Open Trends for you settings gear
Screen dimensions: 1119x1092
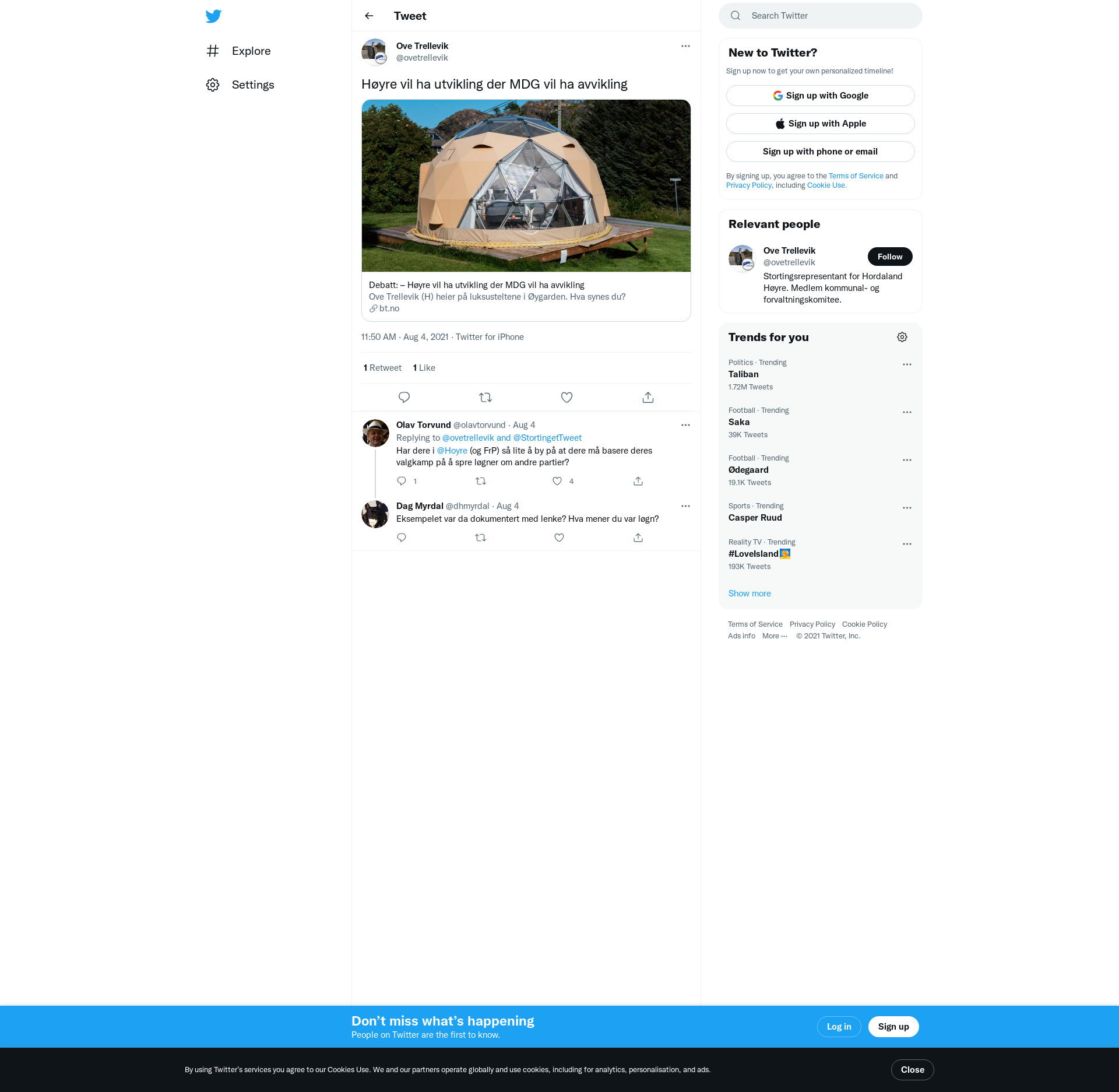(902, 337)
